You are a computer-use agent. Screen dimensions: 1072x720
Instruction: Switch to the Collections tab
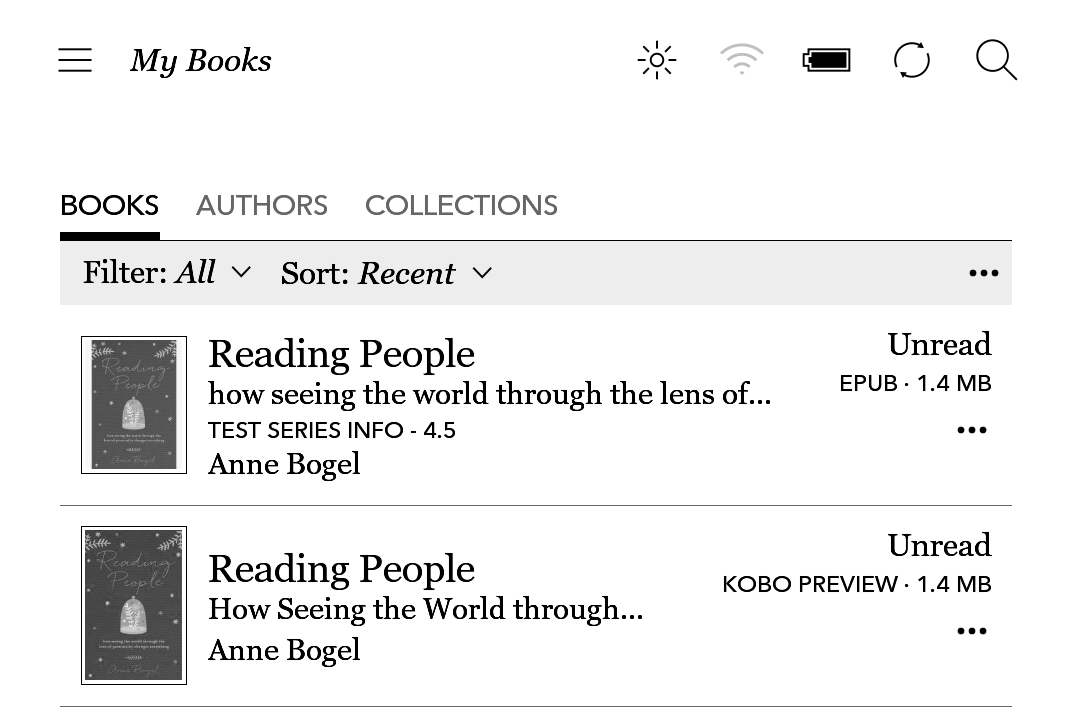click(461, 206)
